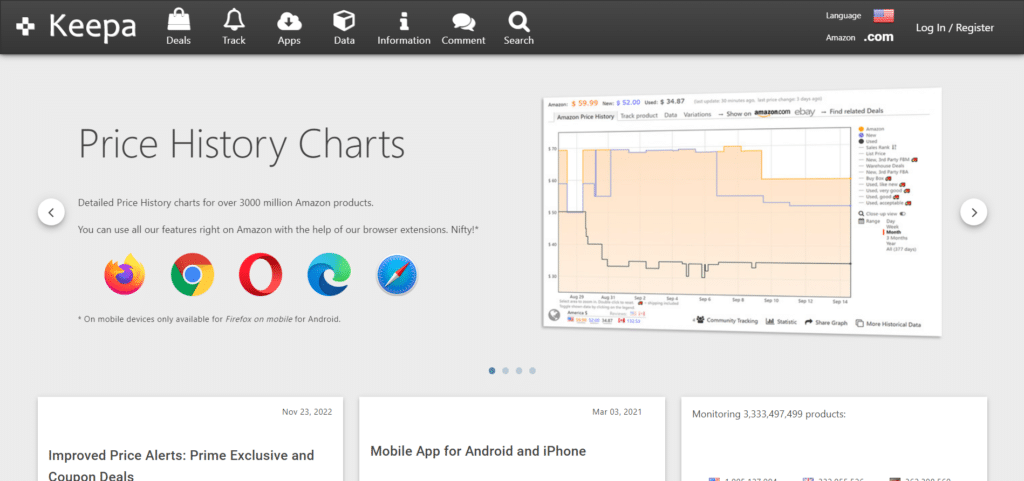Select the third carousel dot
Image resolution: width=1024 pixels, height=481 pixels.
(x=519, y=371)
